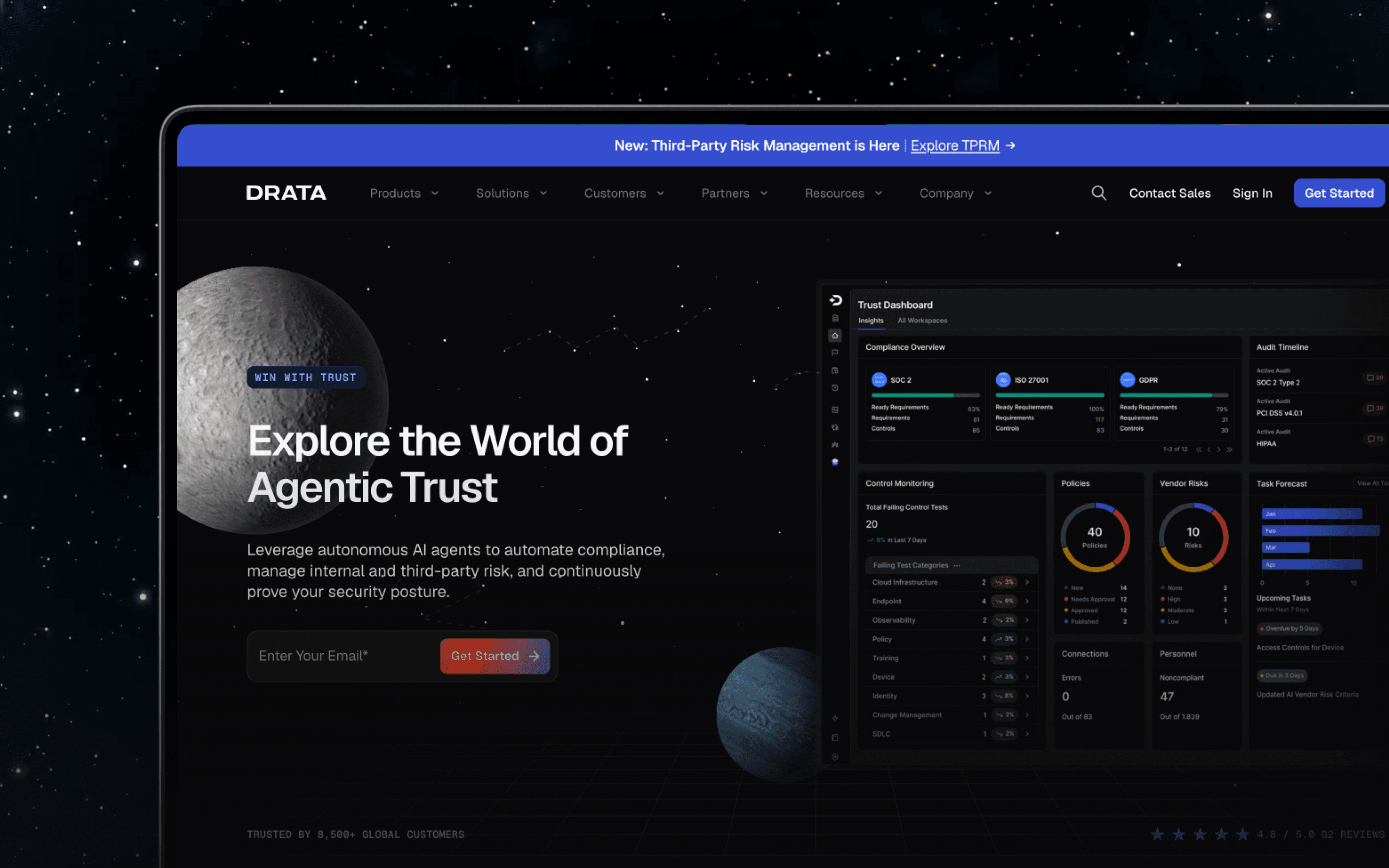The width and height of the screenshot is (1389, 868).
Task: Click the ISO 27001 framework badge icon
Action: click(x=1003, y=380)
